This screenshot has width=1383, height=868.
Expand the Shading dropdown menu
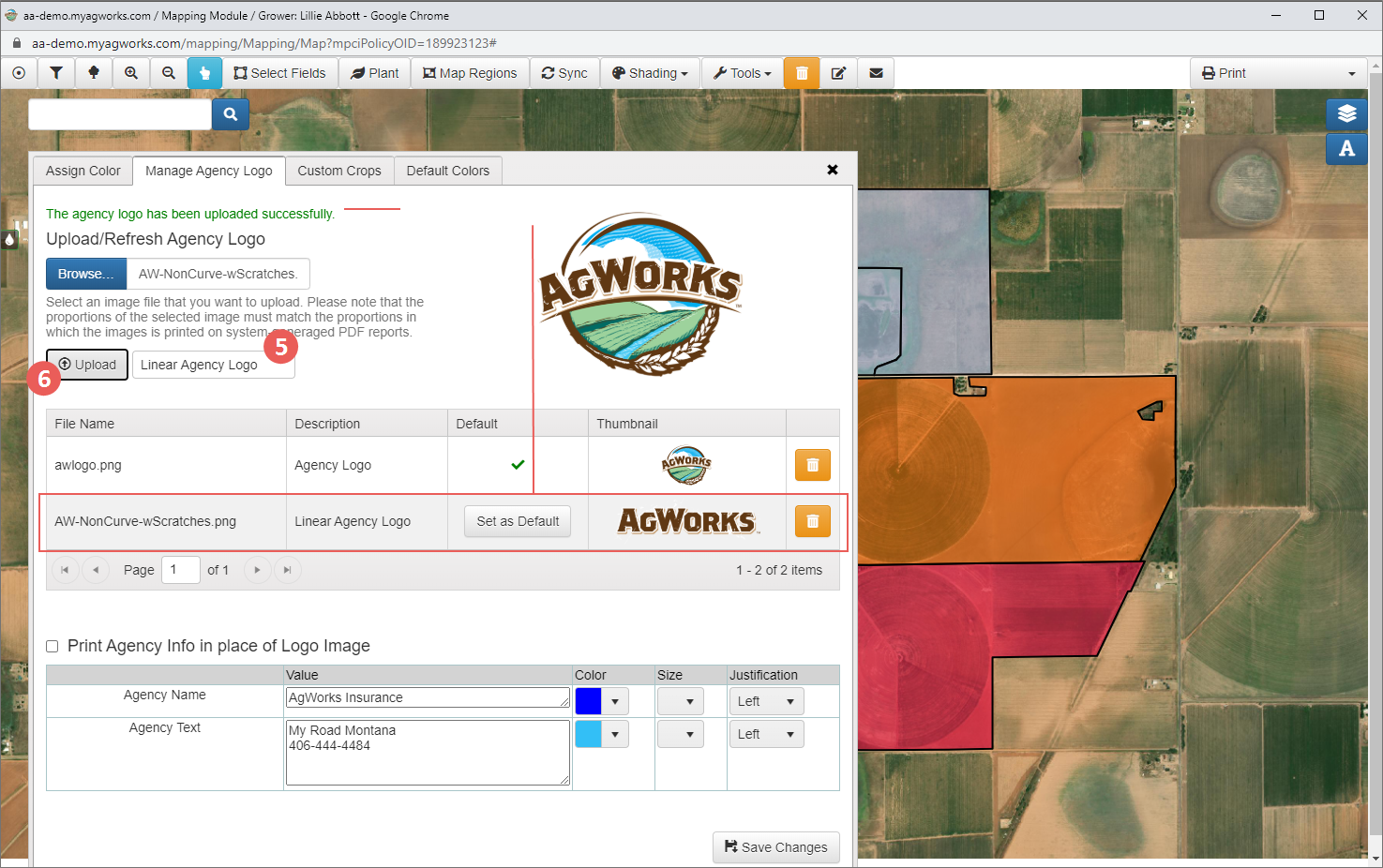650,73
